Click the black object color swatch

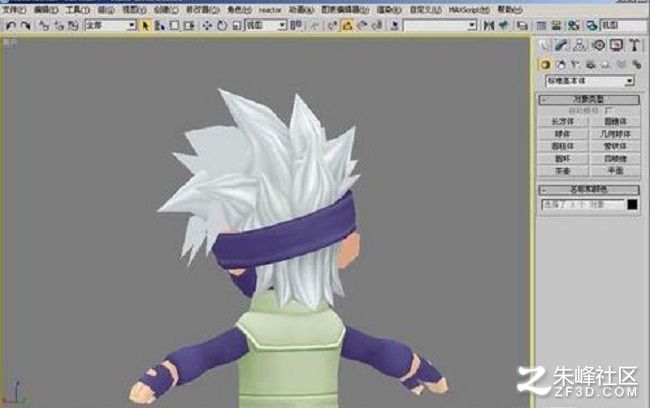(632, 204)
